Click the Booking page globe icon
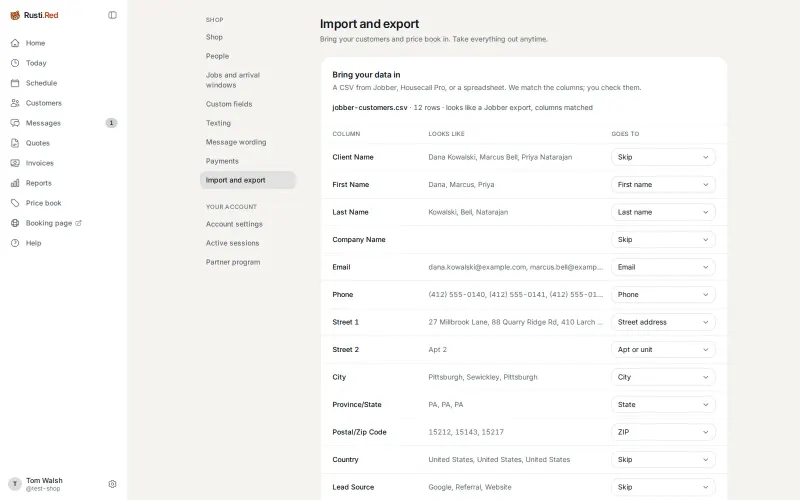800x500 pixels. coord(15,223)
